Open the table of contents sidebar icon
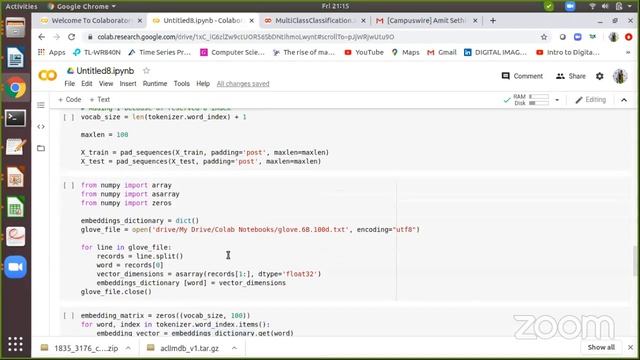The height and width of the screenshot is (360, 640). [41, 105]
